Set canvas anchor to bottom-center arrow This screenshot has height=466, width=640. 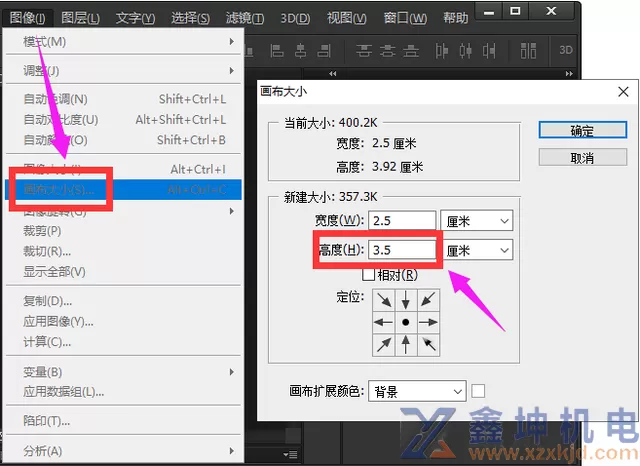point(406,345)
